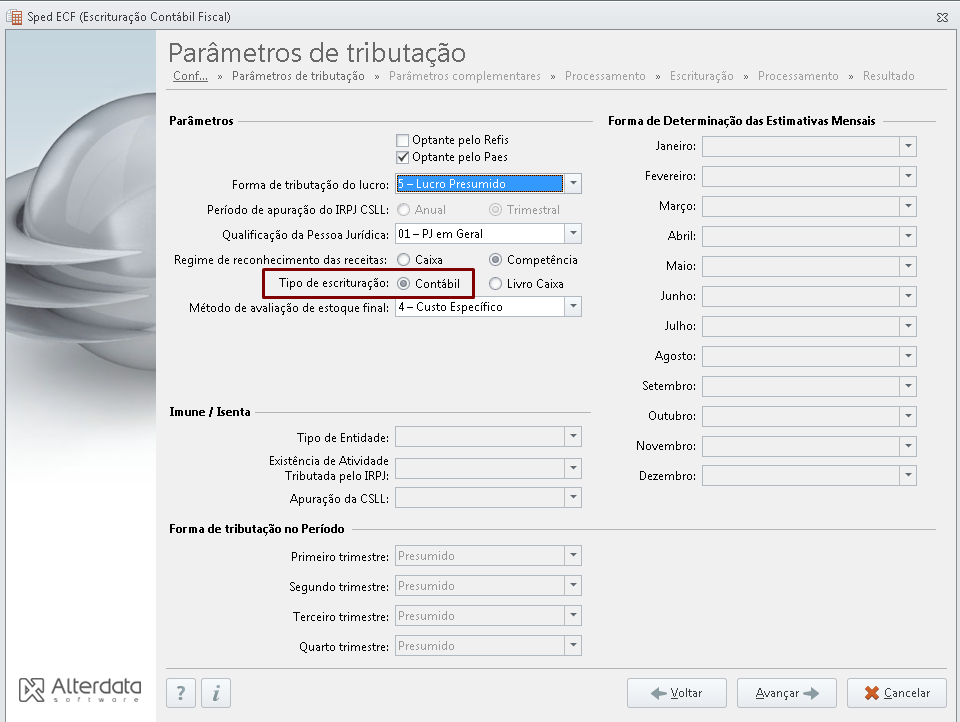Open the Julho estimativa dropdown
This screenshot has height=722, width=960.
point(908,326)
